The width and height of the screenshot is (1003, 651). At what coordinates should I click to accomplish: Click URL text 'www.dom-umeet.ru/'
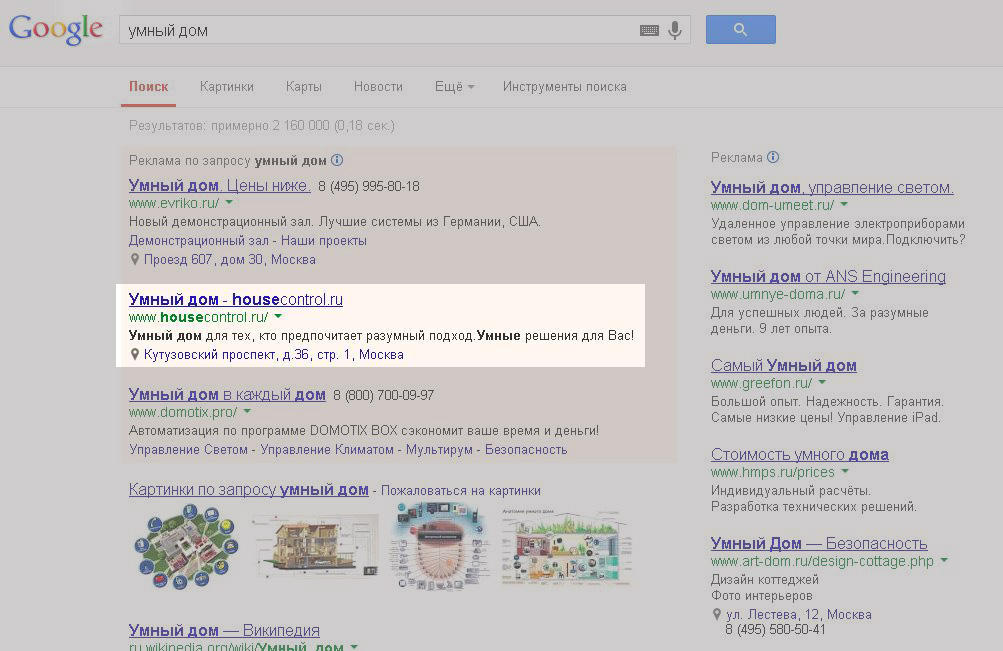pyautogui.click(x=773, y=205)
